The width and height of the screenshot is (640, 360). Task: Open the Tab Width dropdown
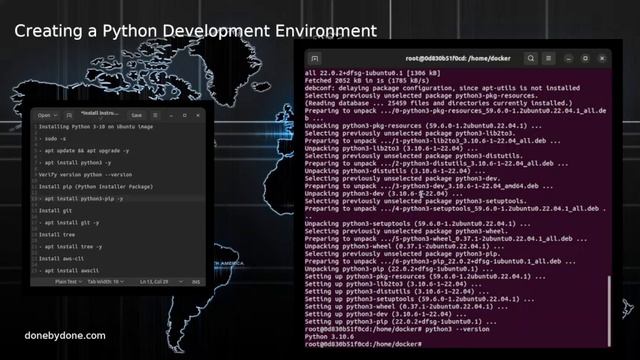[105, 282]
